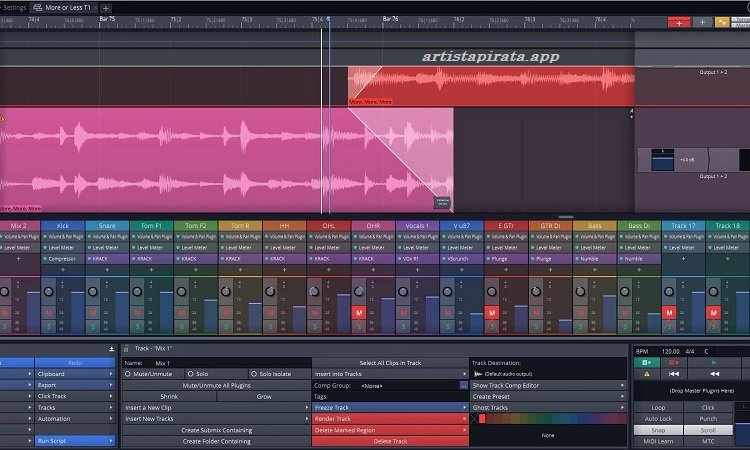Click the red transport button under 120.00
The image size is (750, 450).
[673, 363]
